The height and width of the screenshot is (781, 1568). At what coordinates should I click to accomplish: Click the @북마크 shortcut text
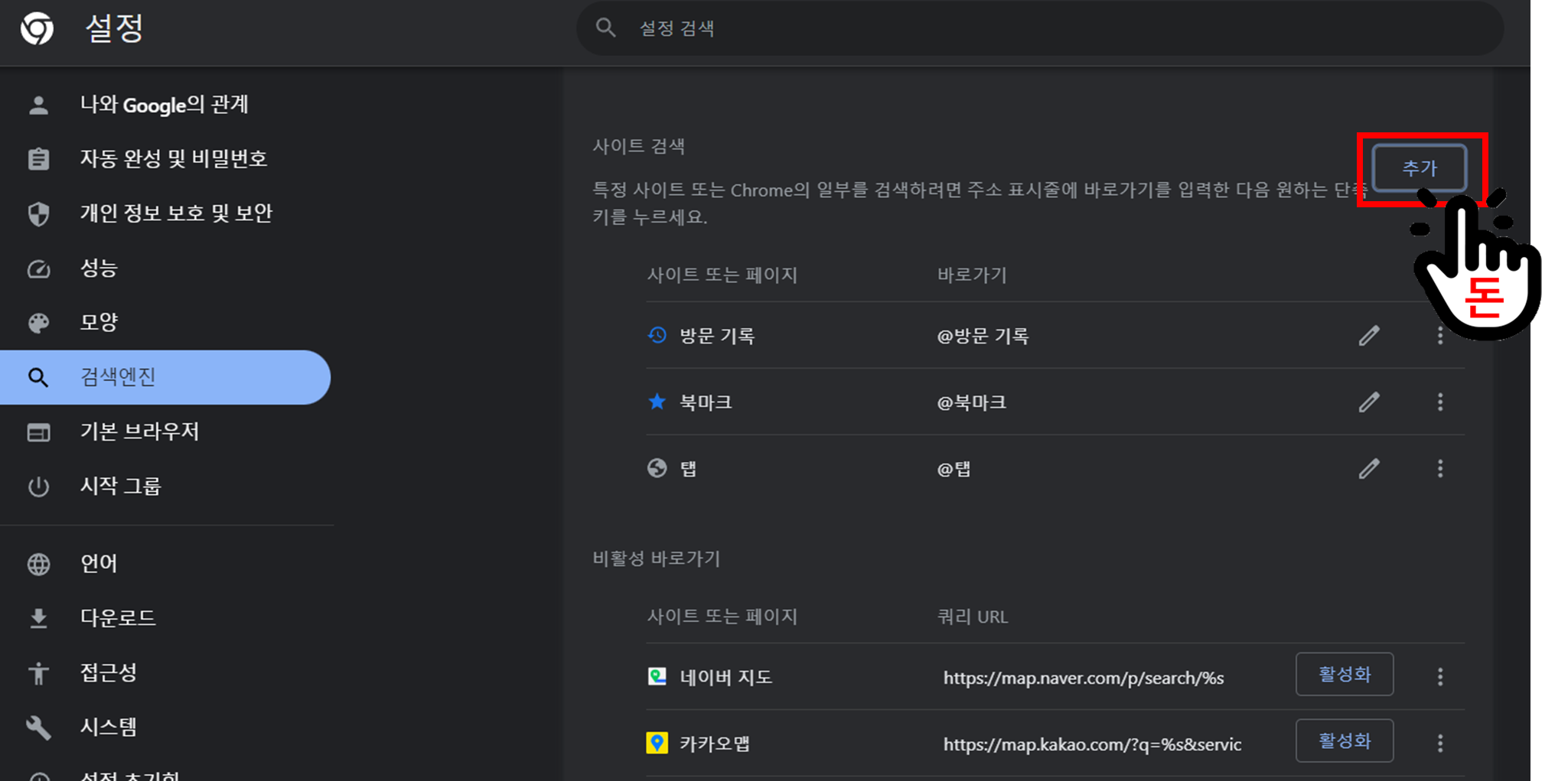point(971,402)
